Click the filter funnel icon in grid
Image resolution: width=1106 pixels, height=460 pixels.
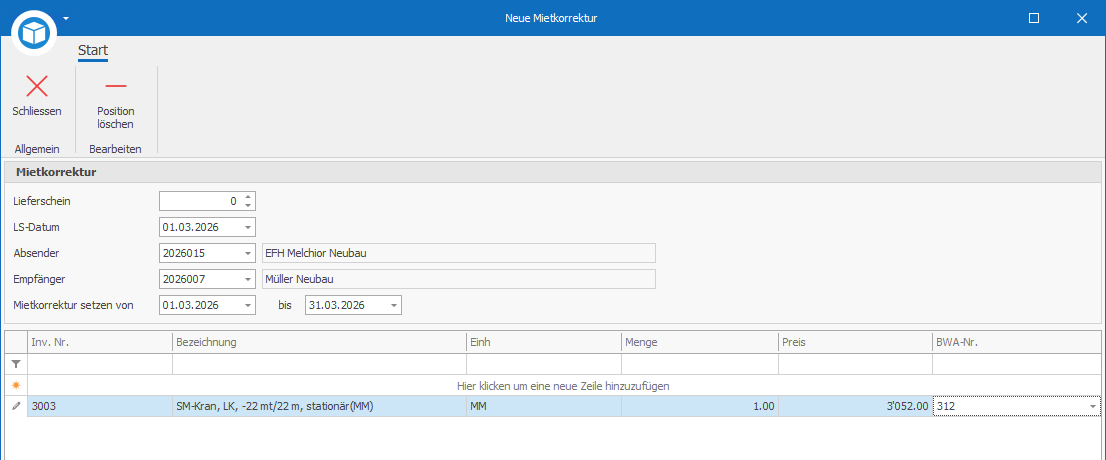point(16,364)
